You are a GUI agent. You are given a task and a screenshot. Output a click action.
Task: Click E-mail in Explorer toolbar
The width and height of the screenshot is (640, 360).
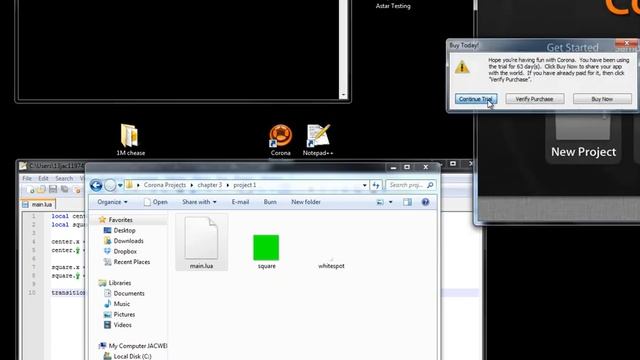pyautogui.click(x=240, y=202)
